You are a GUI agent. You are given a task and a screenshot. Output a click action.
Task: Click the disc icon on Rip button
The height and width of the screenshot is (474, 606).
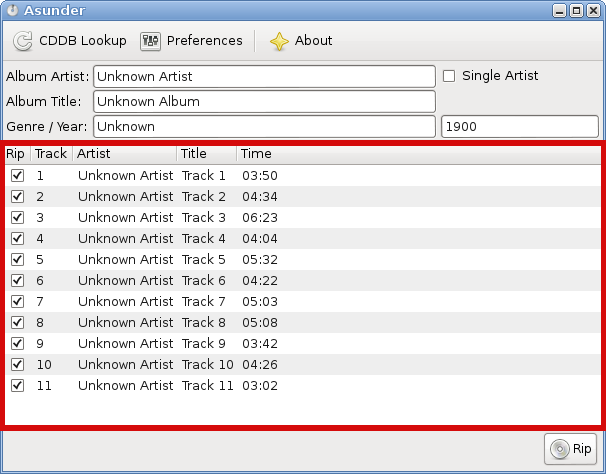pyautogui.click(x=560, y=449)
